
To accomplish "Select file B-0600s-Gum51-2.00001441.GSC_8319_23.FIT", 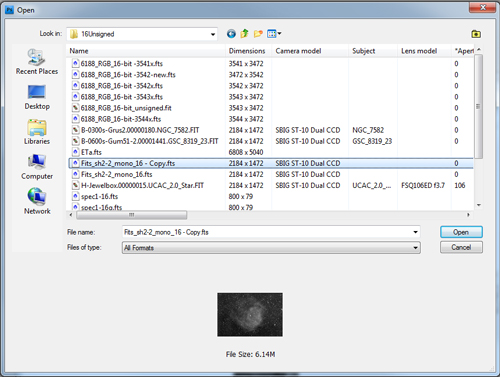I will 150,141.
